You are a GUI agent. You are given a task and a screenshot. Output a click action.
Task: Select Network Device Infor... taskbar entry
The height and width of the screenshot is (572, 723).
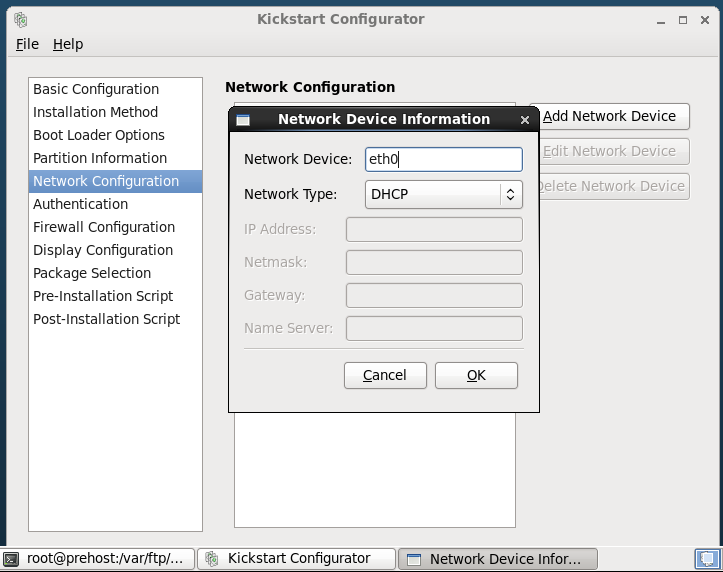tap(498, 559)
